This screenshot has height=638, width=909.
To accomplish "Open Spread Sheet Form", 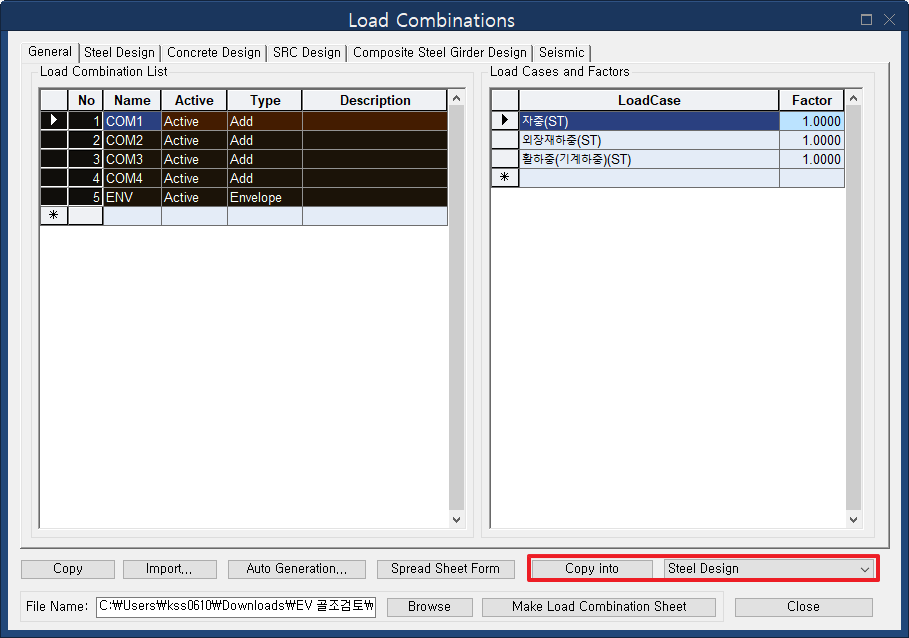I will [x=445, y=569].
